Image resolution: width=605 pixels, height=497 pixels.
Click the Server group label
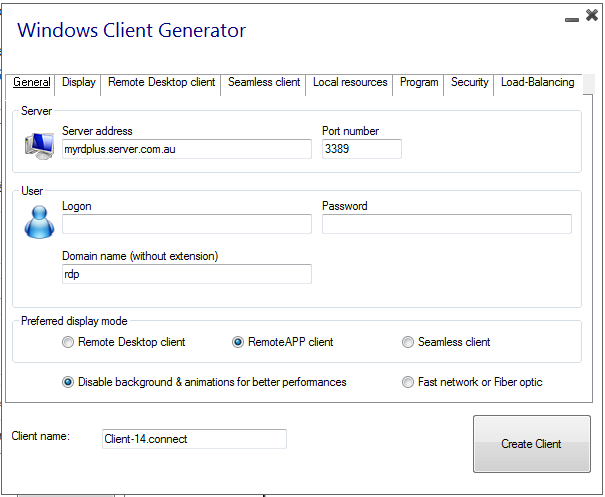coord(36,111)
